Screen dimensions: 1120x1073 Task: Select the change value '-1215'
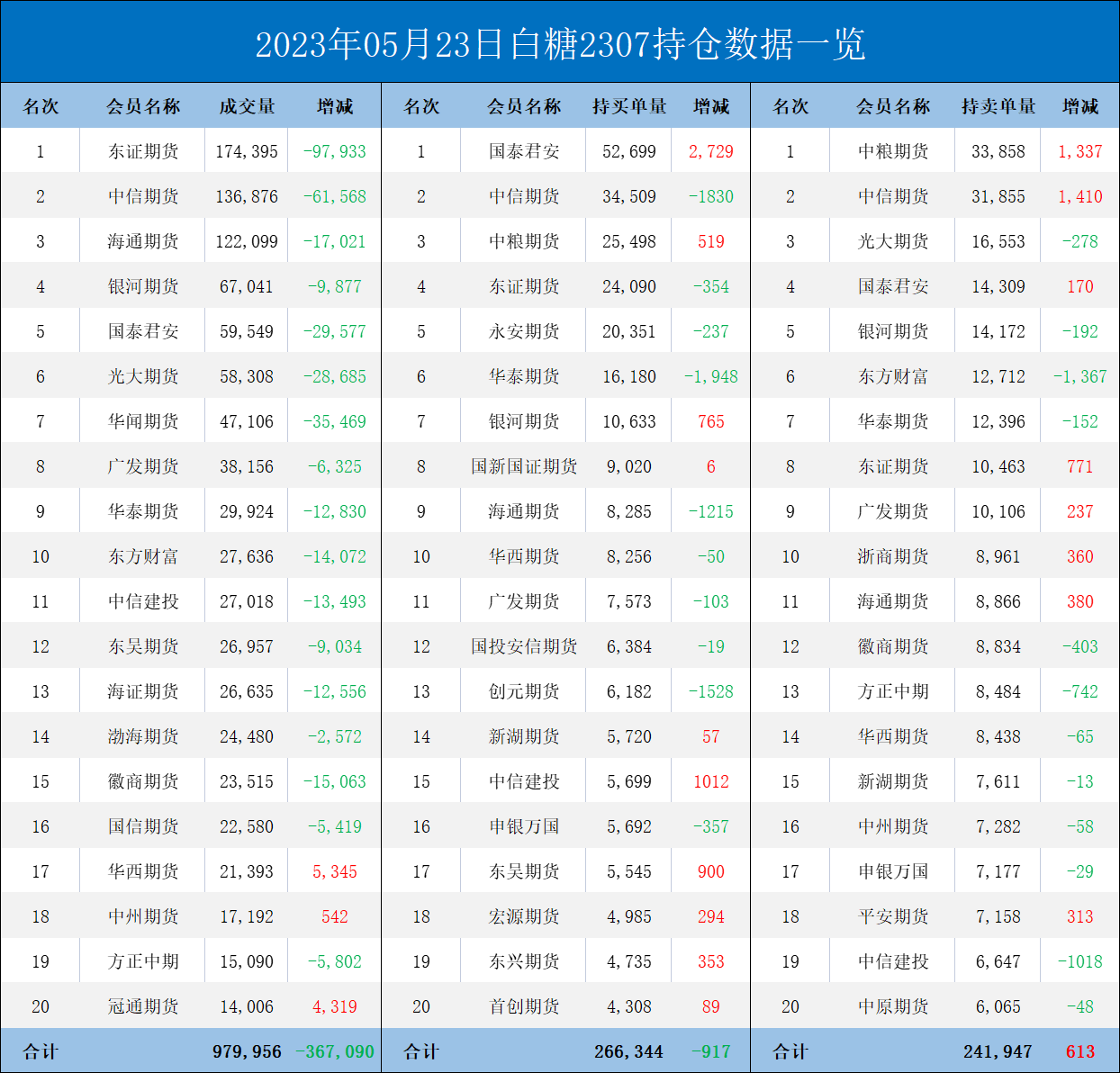[711, 511]
